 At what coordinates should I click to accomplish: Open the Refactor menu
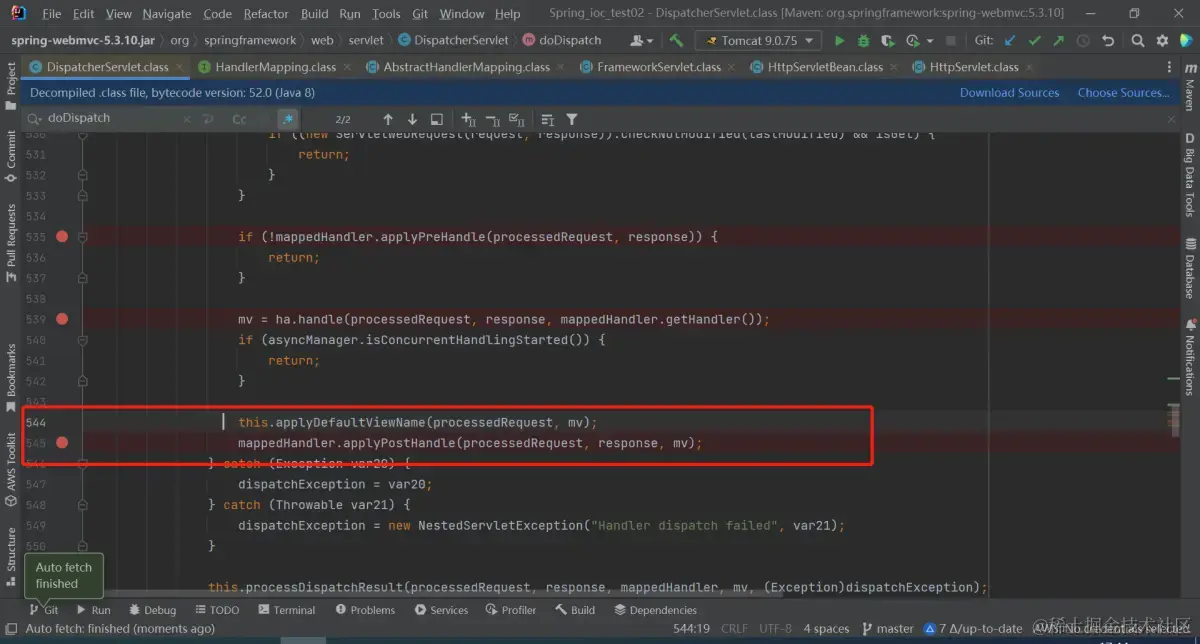click(x=266, y=14)
